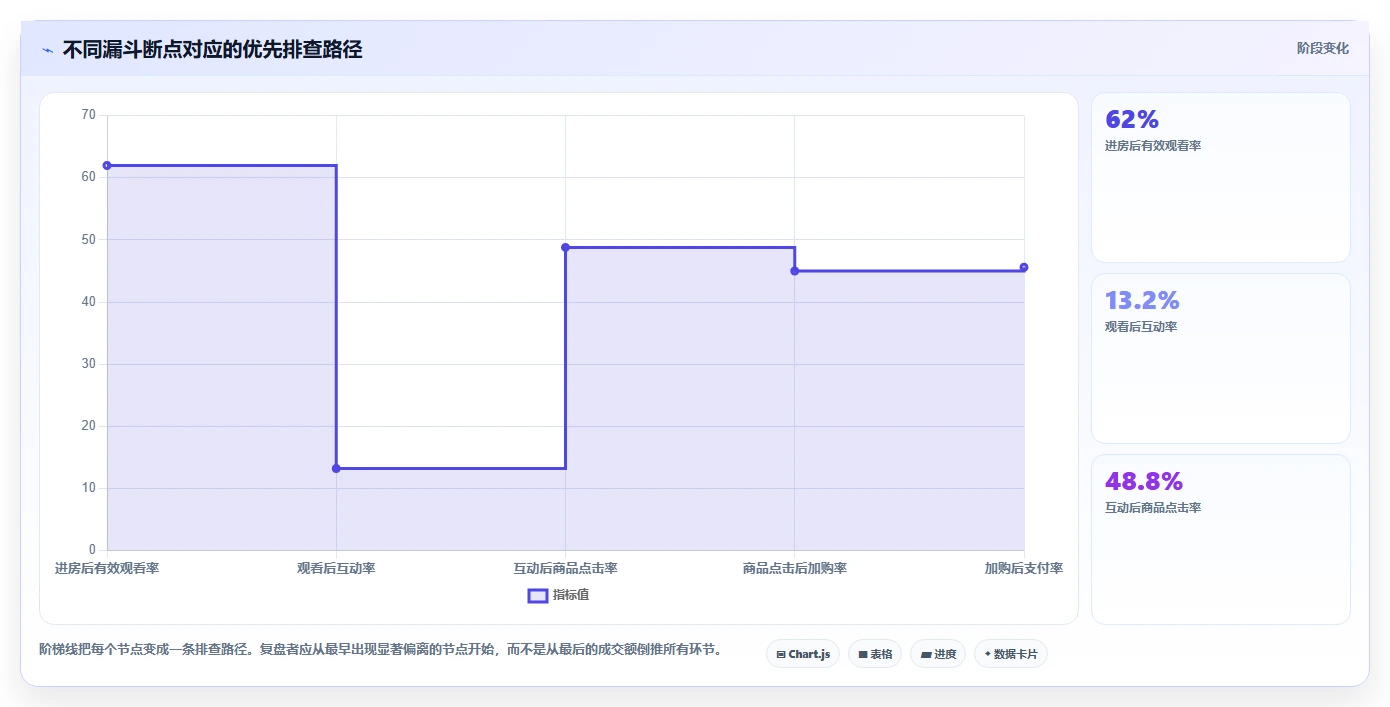The width and height of the screenshot is (1390, 707).
Task: Click the y-axis value 20
Action: pyautogui.click(x=89, y=426)
